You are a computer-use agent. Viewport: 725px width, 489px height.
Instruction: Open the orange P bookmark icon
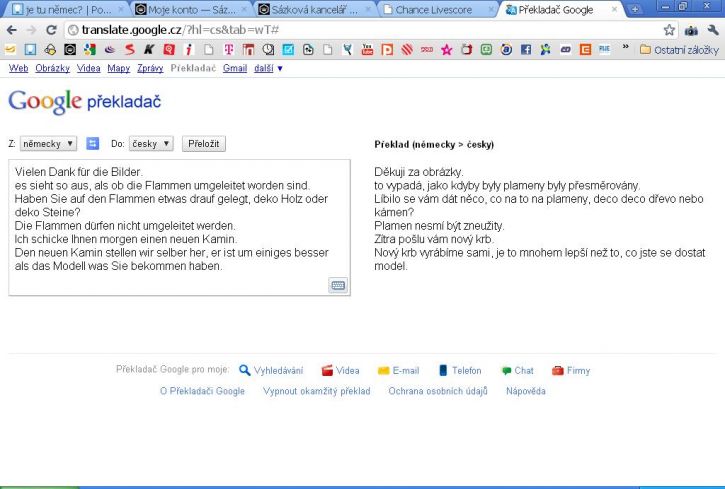(x=387, y=49)
